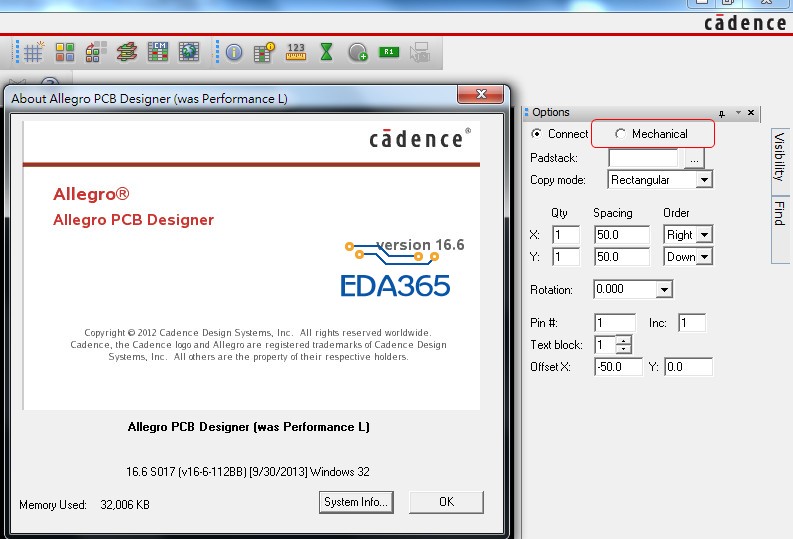Open Constraint Manager CM spreadsheet icon
793x539 pixels.
click(158, 52)
